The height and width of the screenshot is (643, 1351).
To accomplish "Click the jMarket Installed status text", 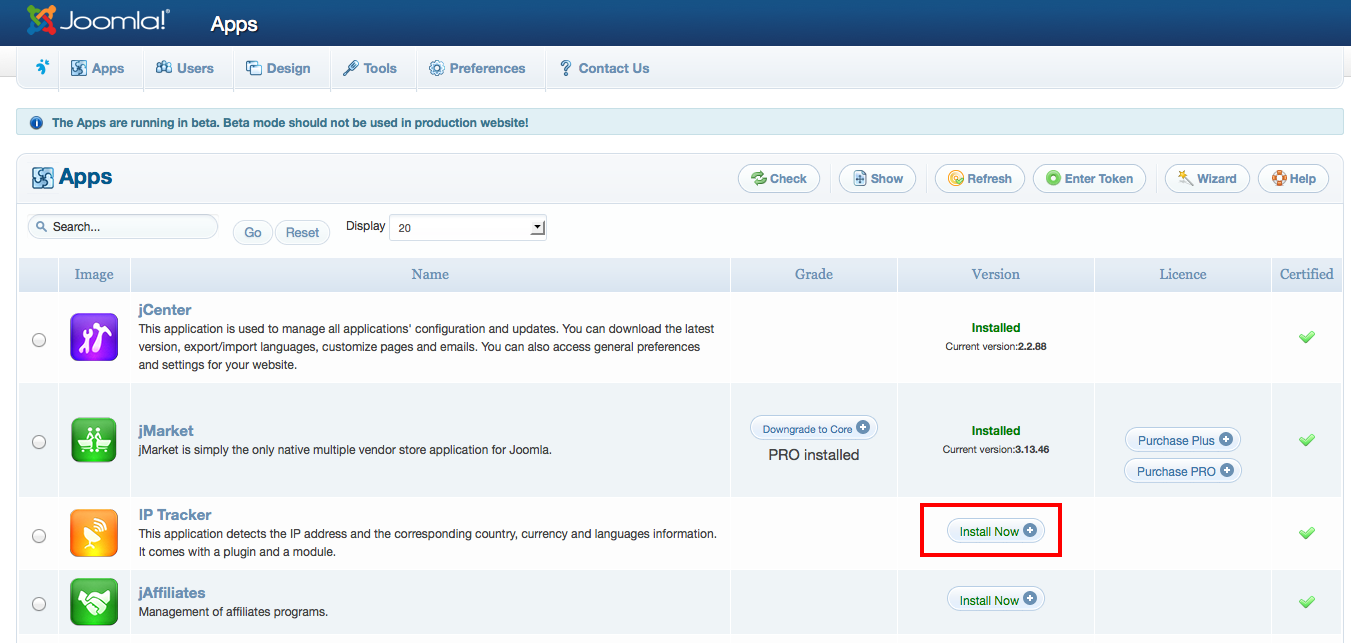I will point(996,431).
